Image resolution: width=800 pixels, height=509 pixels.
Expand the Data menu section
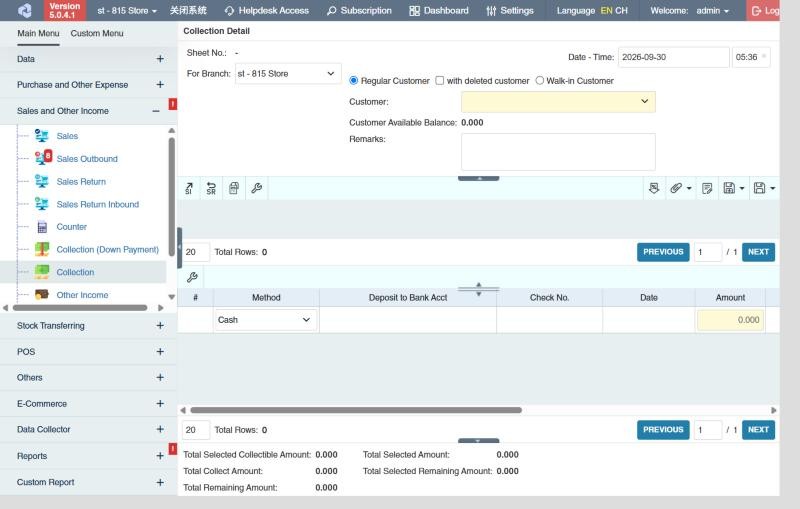tap(160, 59)
